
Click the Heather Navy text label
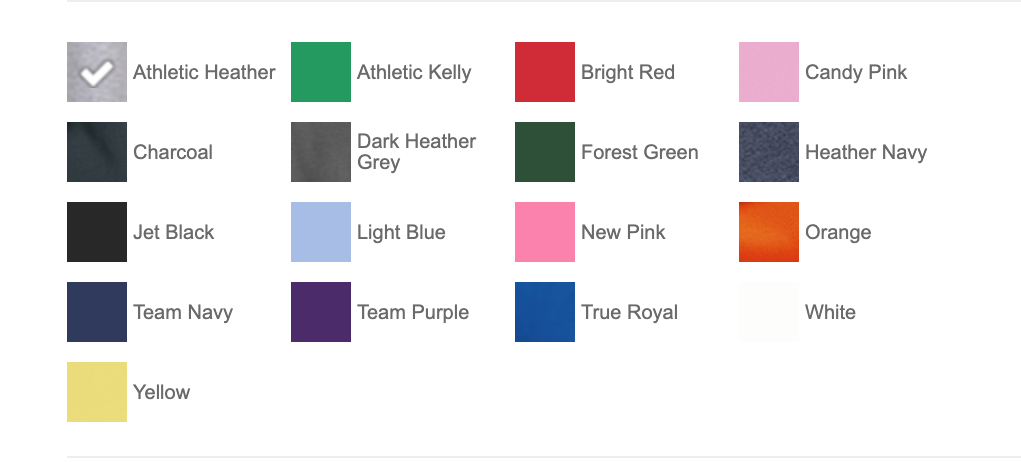pyautogui.click(x=866, y=153)
